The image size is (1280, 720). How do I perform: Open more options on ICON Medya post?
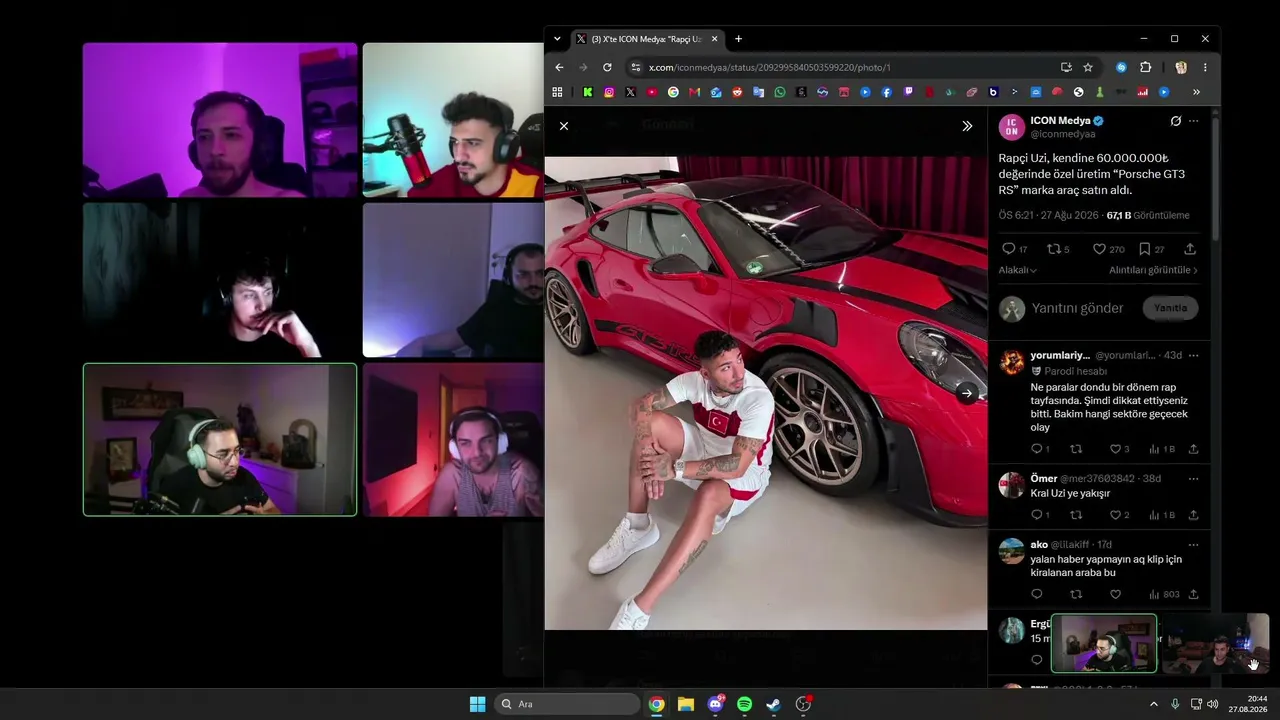pyautogui.click(x=1194, y=121)
